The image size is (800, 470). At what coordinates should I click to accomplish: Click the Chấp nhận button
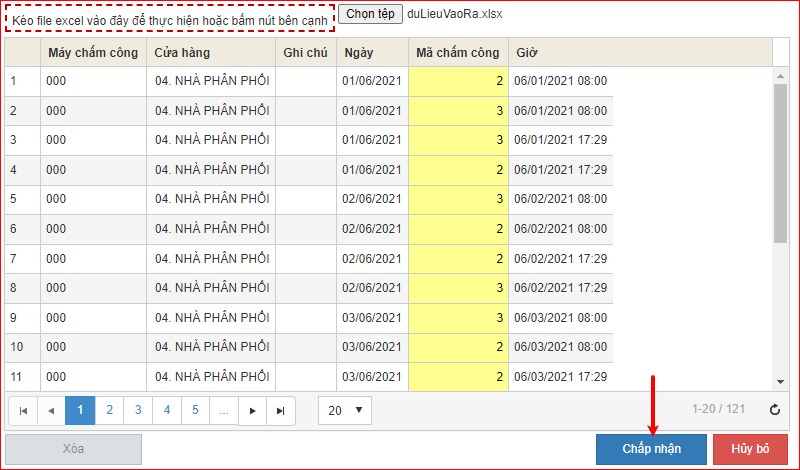click(652, 449)
